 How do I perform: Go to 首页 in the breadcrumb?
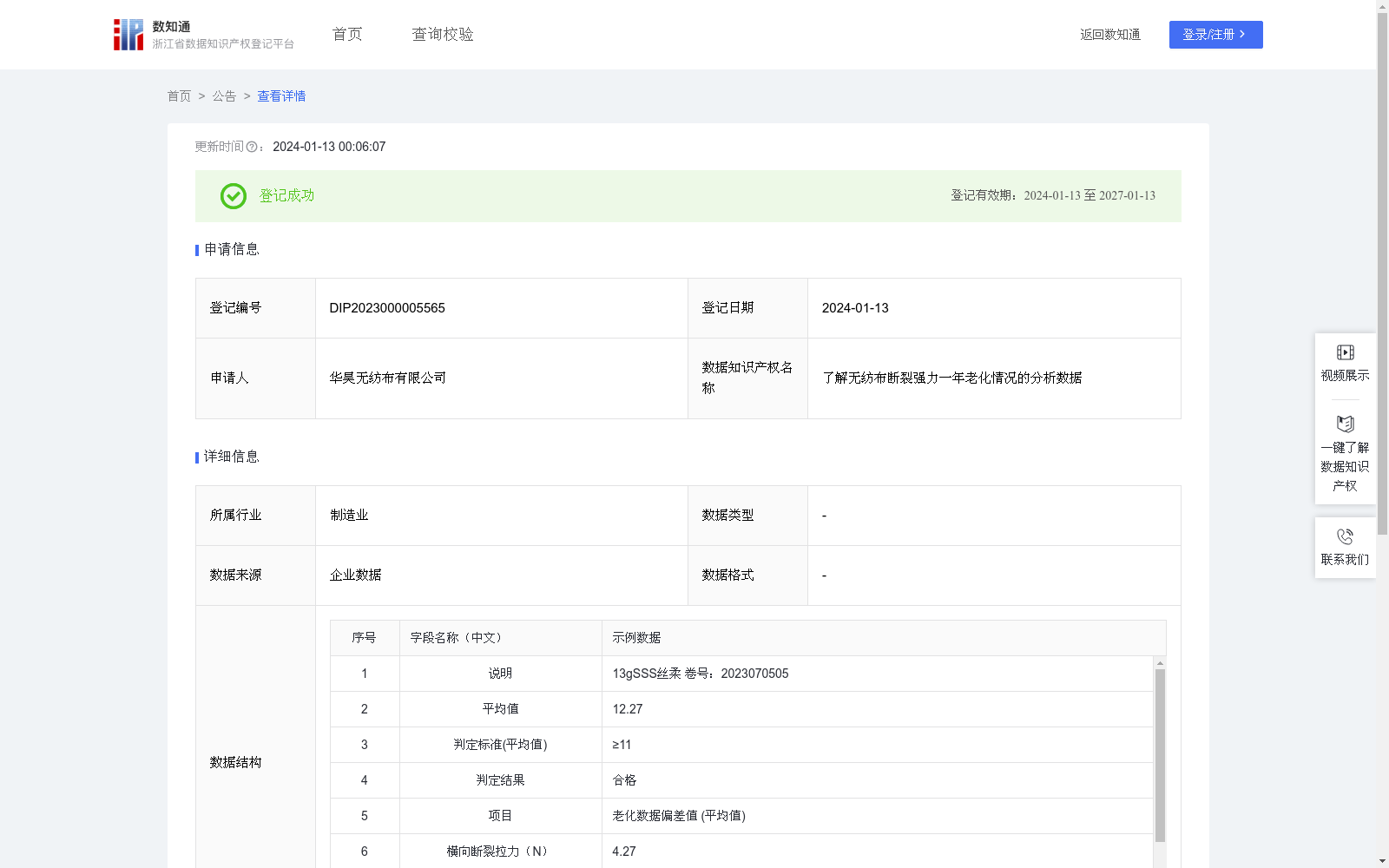(x=179, y=96)
